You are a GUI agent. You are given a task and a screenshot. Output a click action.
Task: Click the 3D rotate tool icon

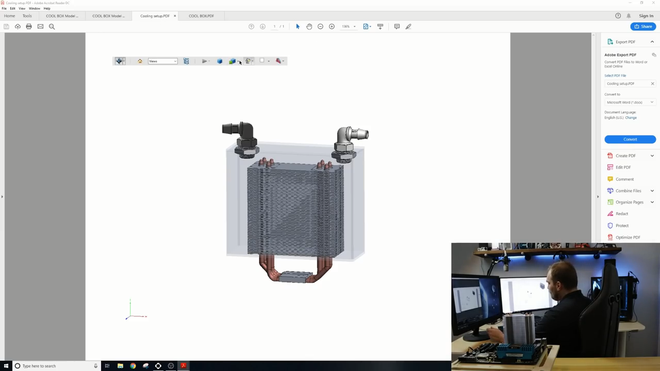coord(120,61)
